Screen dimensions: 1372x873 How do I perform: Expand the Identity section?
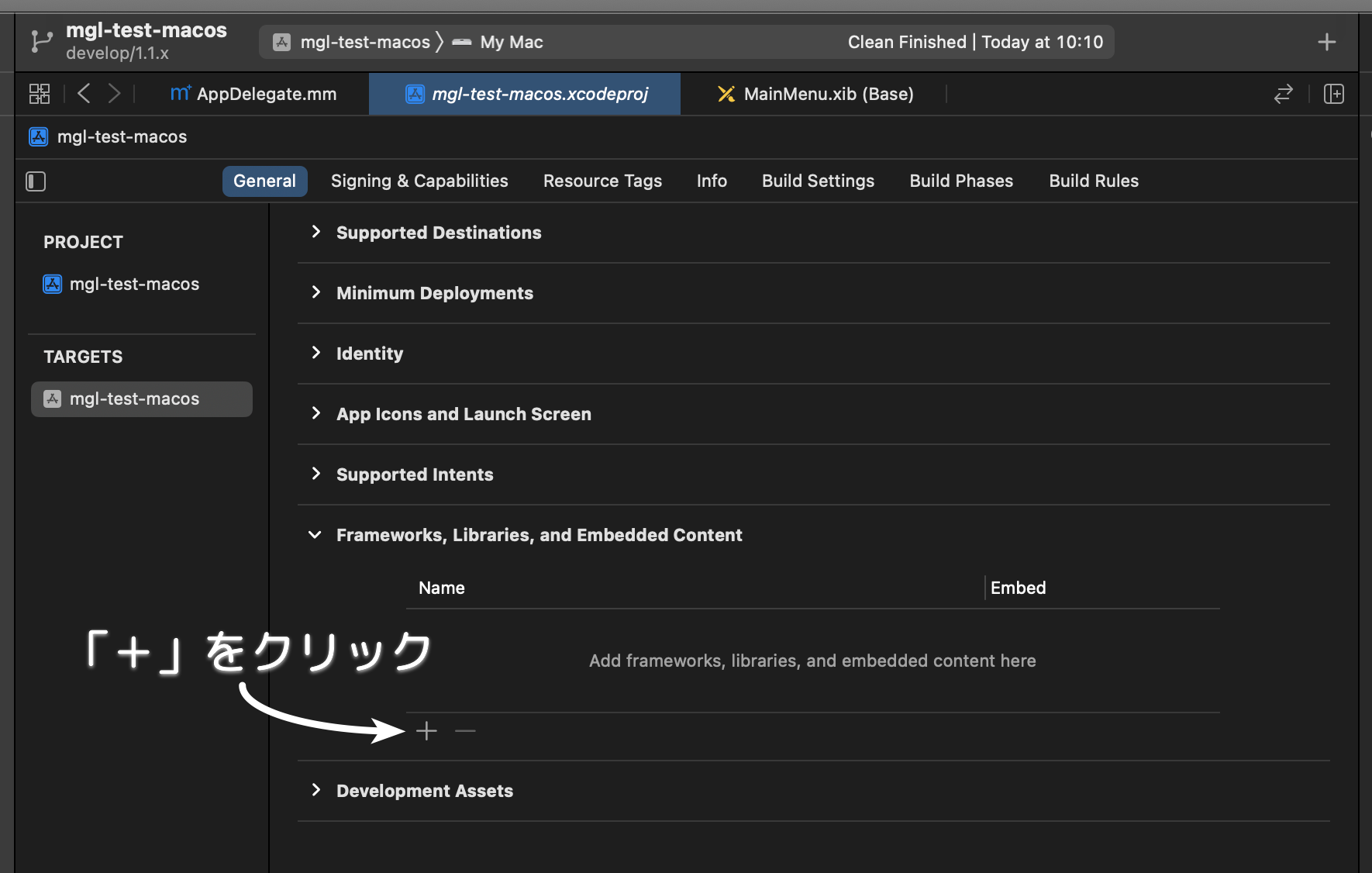click(315, 353)
